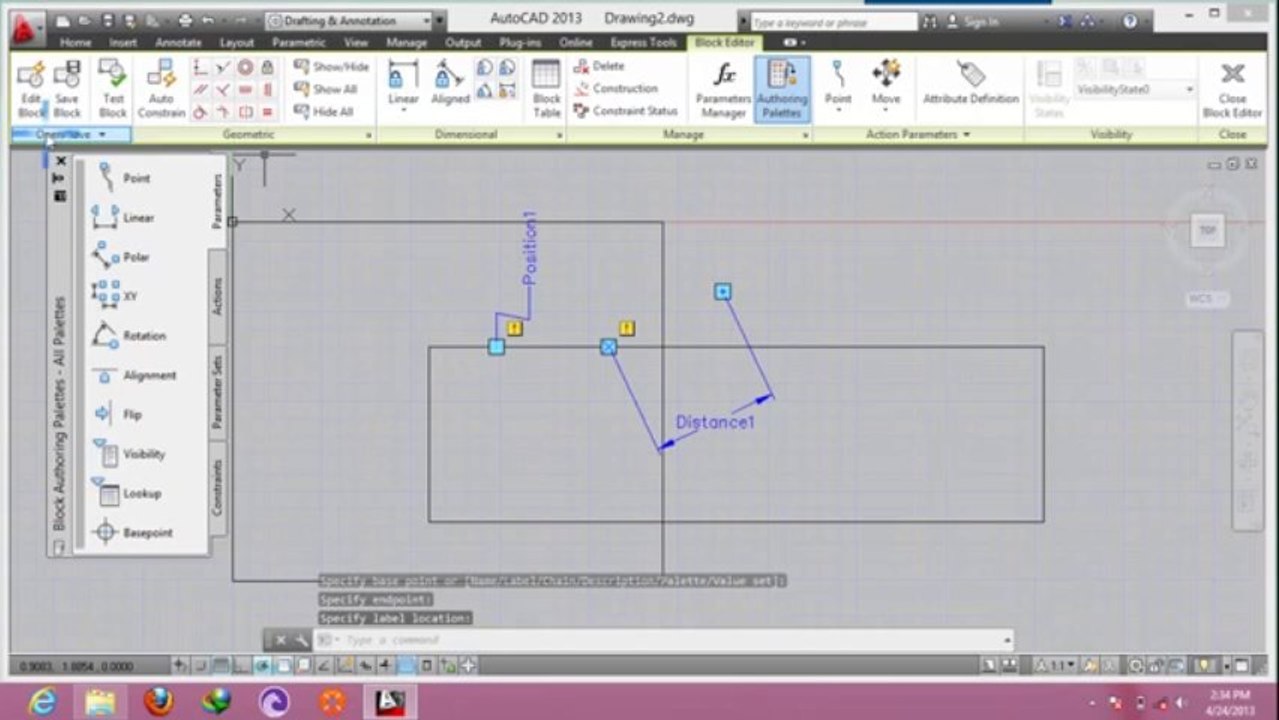
Task: Open the Insert ribbon tab
Action: 123,43
